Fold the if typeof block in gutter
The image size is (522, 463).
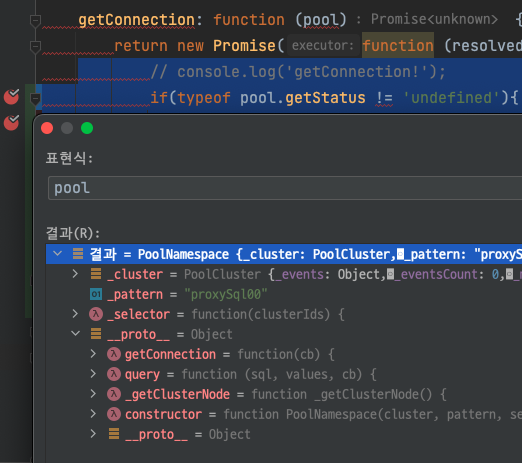coord(35,99)
